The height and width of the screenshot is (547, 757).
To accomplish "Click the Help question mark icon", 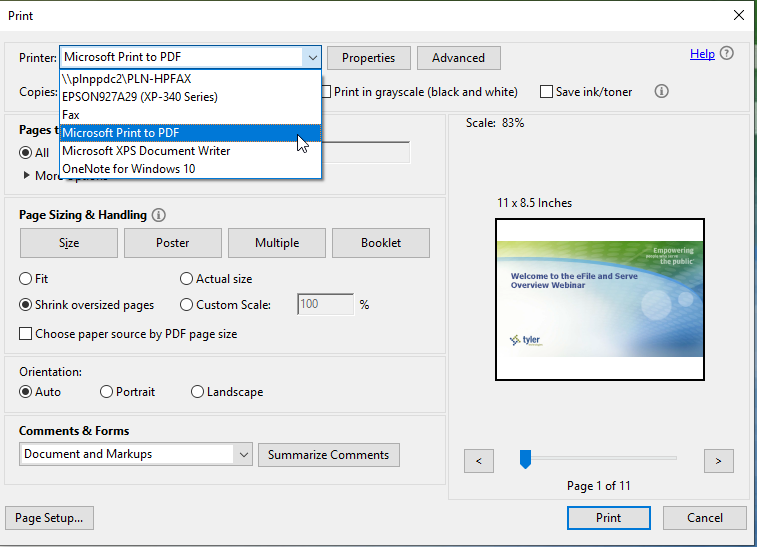I will 727,54.
